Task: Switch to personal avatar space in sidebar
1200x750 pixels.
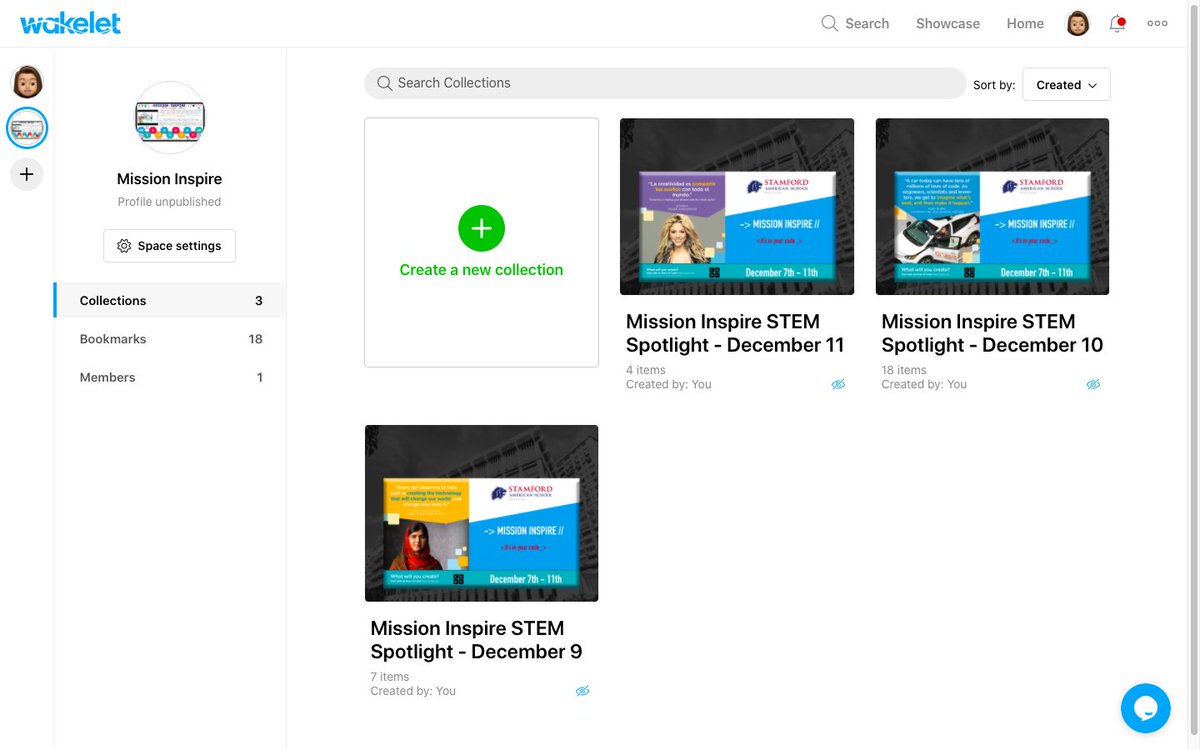Action: click(27, 82)
